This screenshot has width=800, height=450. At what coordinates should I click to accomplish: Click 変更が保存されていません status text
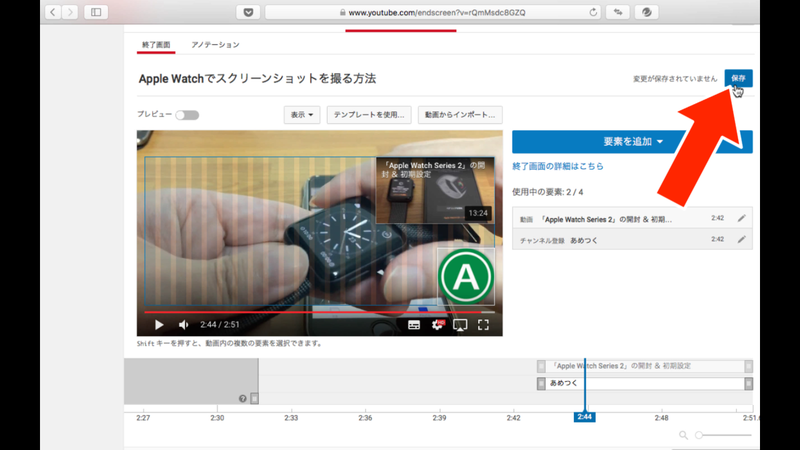[675, 79]
